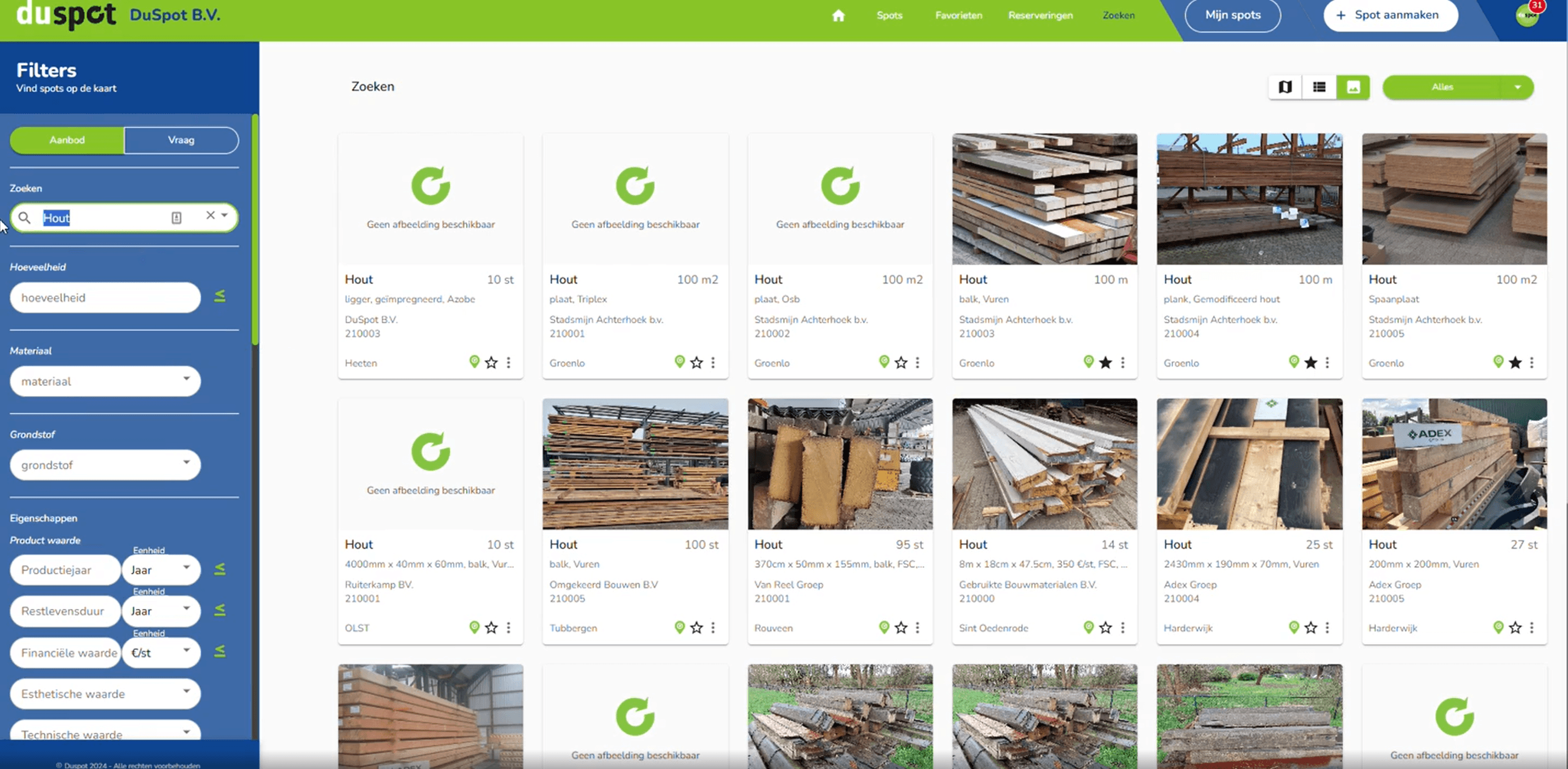Screen dimensions: 1568x769
Task: Go to home via house icon
Action: pos(838,15)
